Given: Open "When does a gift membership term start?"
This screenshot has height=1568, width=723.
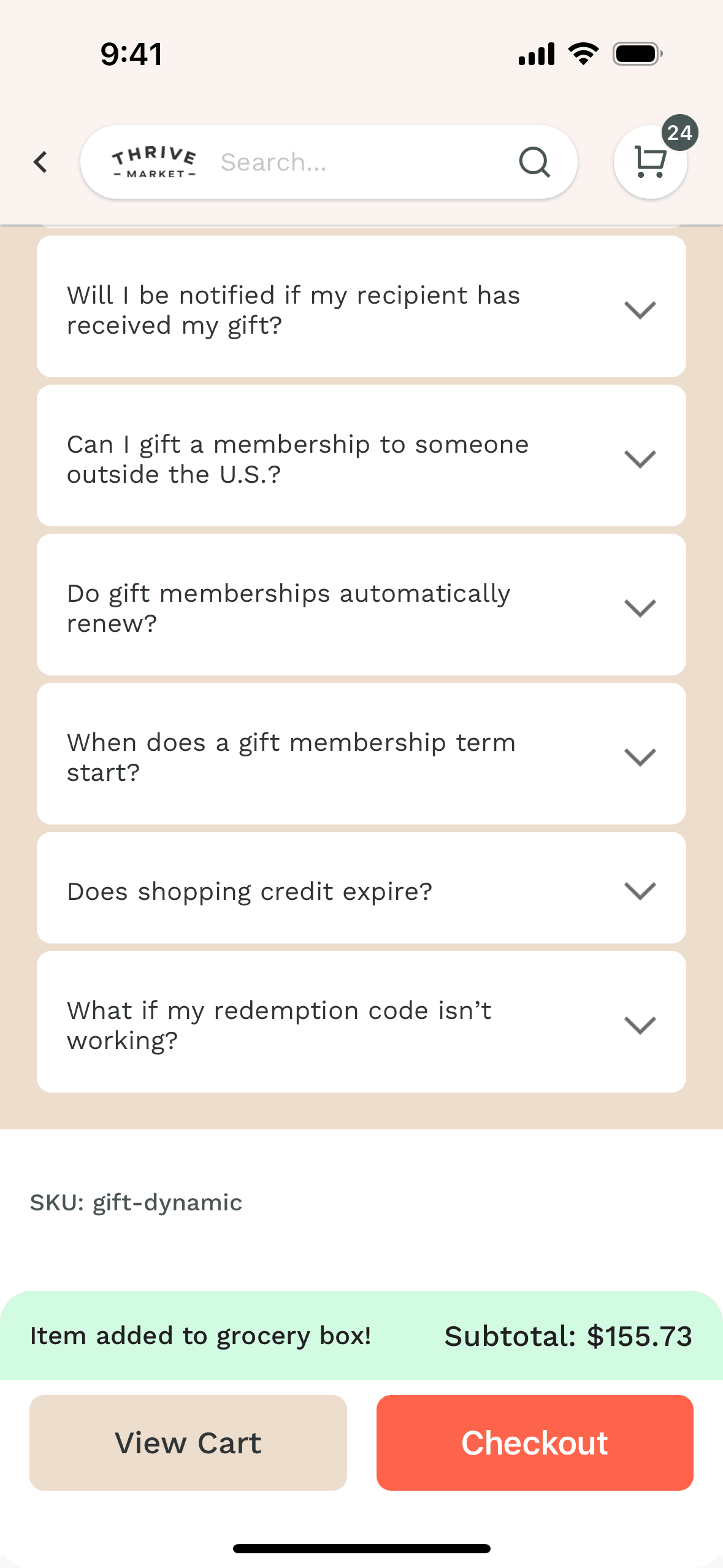Looking at the screenshot, I should tap(291, 757).
